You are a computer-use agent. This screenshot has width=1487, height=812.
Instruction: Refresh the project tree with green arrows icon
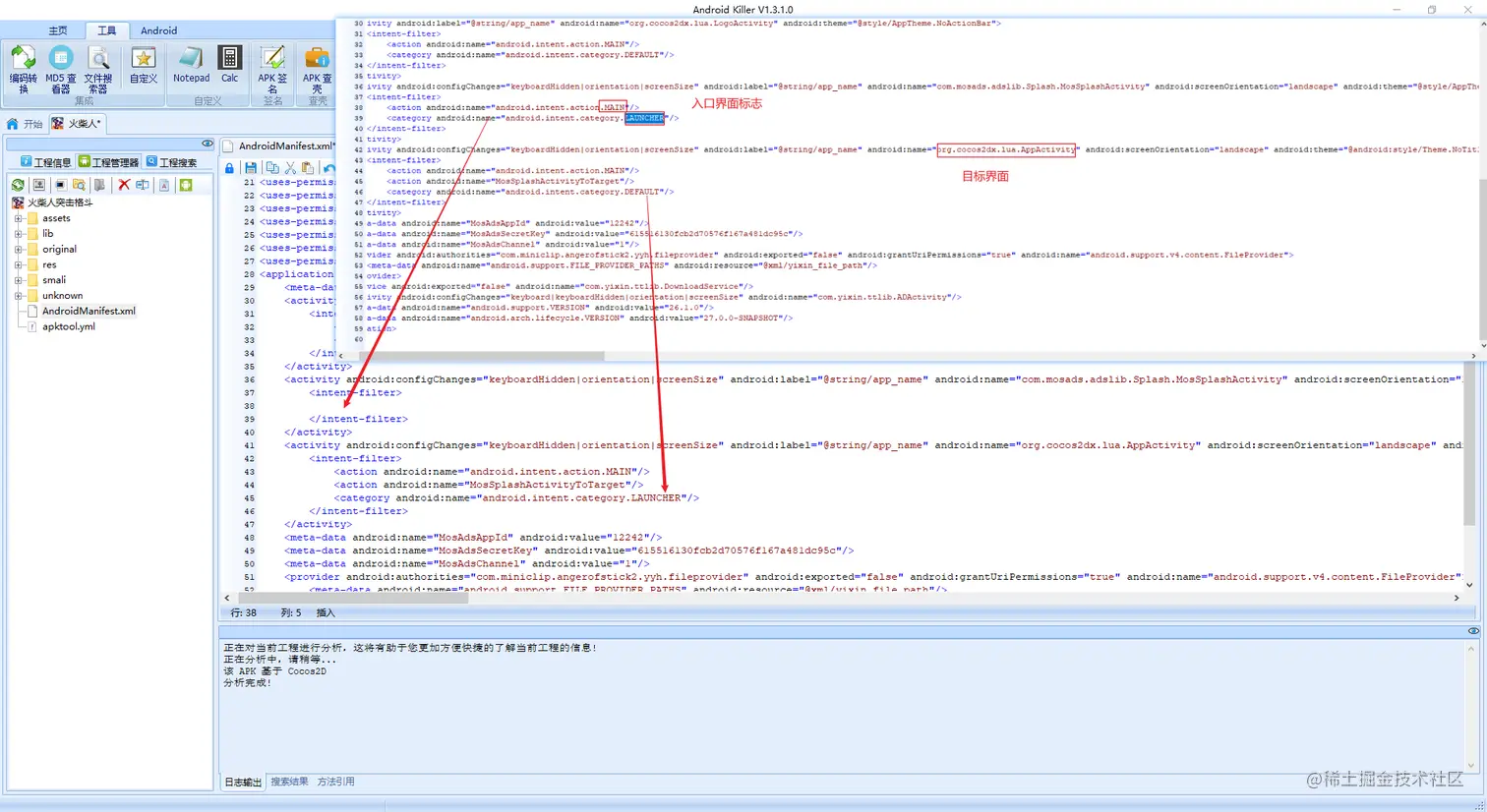18,185
